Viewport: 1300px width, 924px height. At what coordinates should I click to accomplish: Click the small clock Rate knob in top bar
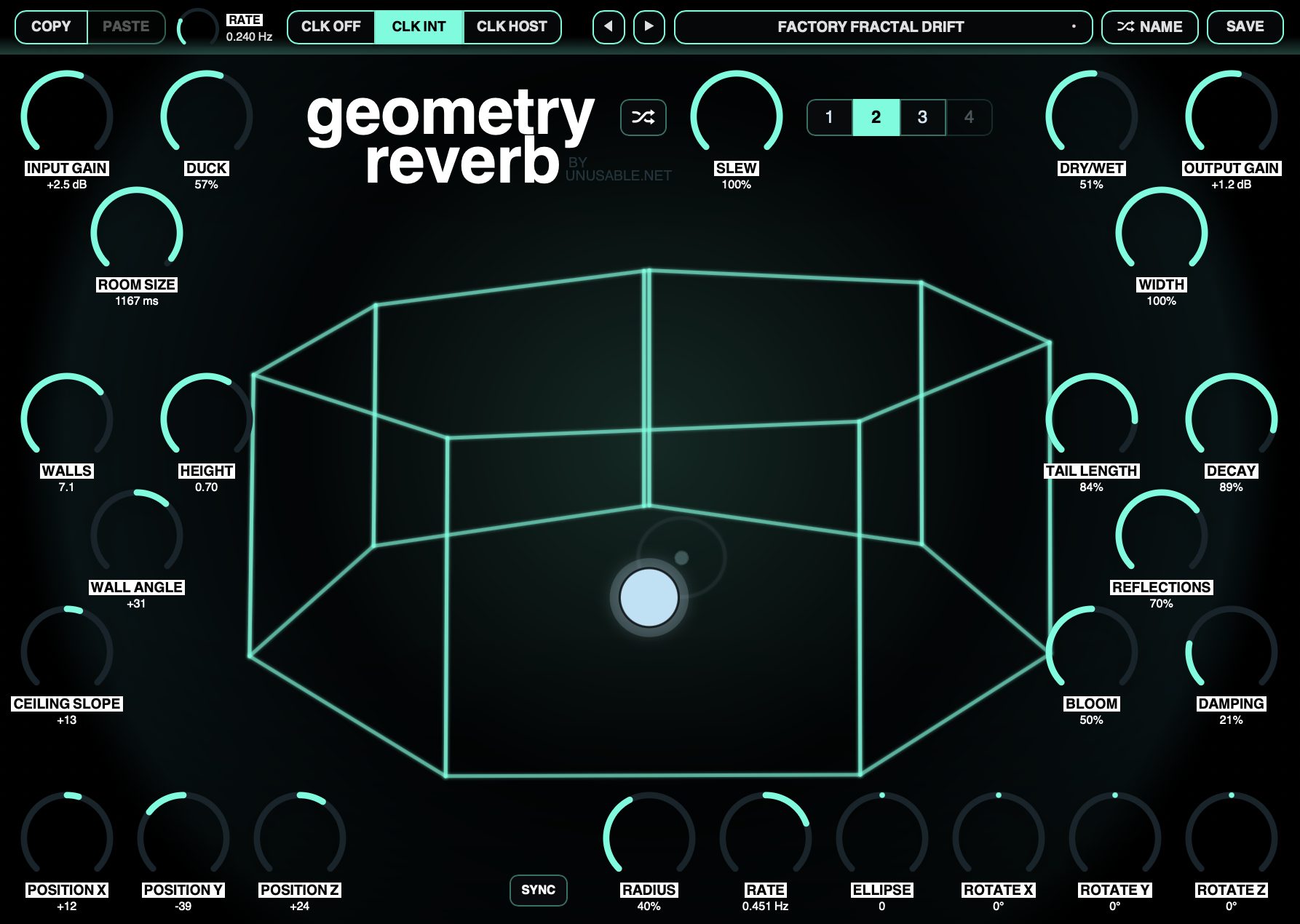(x=198, y=28)
